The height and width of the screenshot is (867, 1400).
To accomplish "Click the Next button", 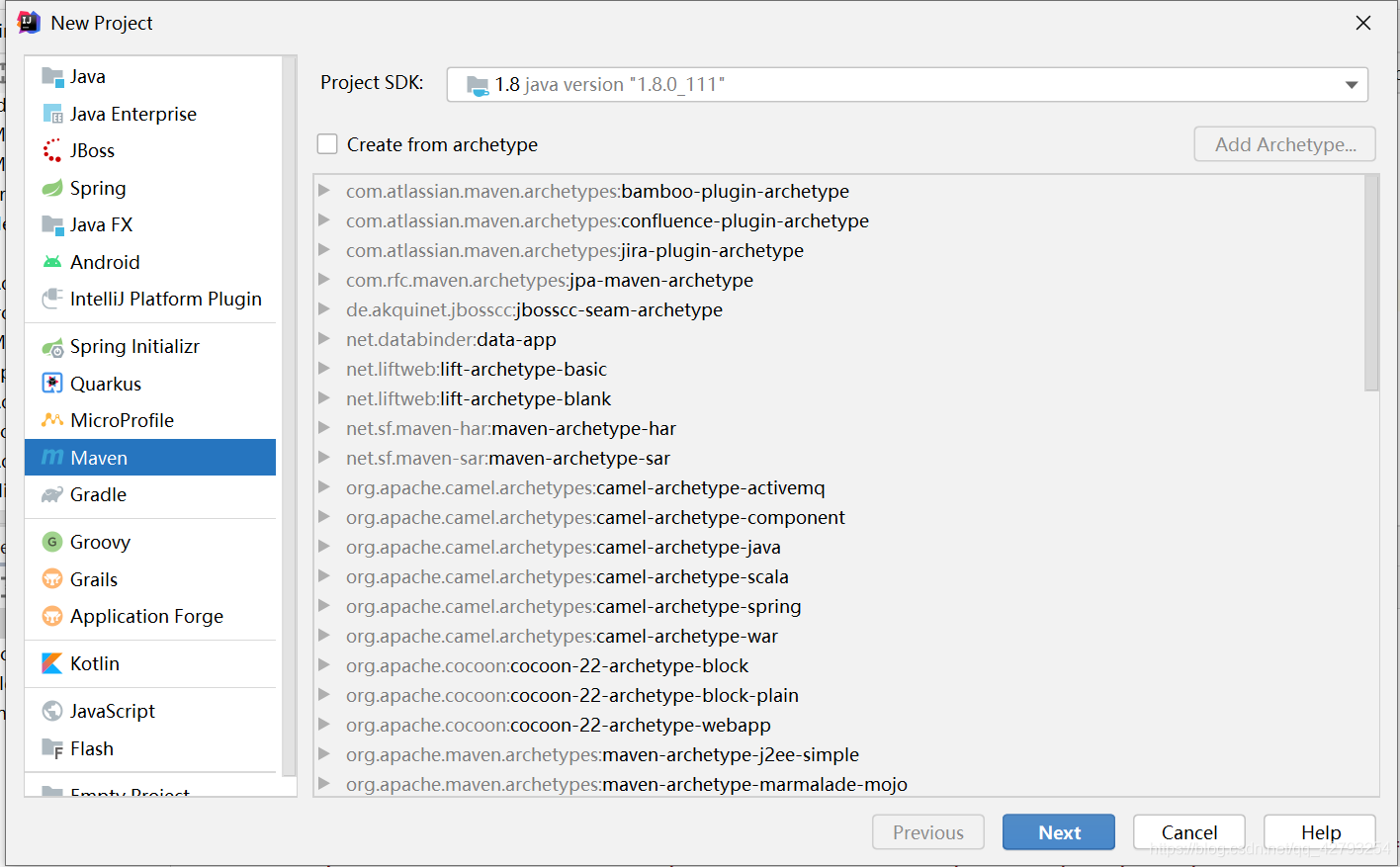I will click(x=1059, y=832).
